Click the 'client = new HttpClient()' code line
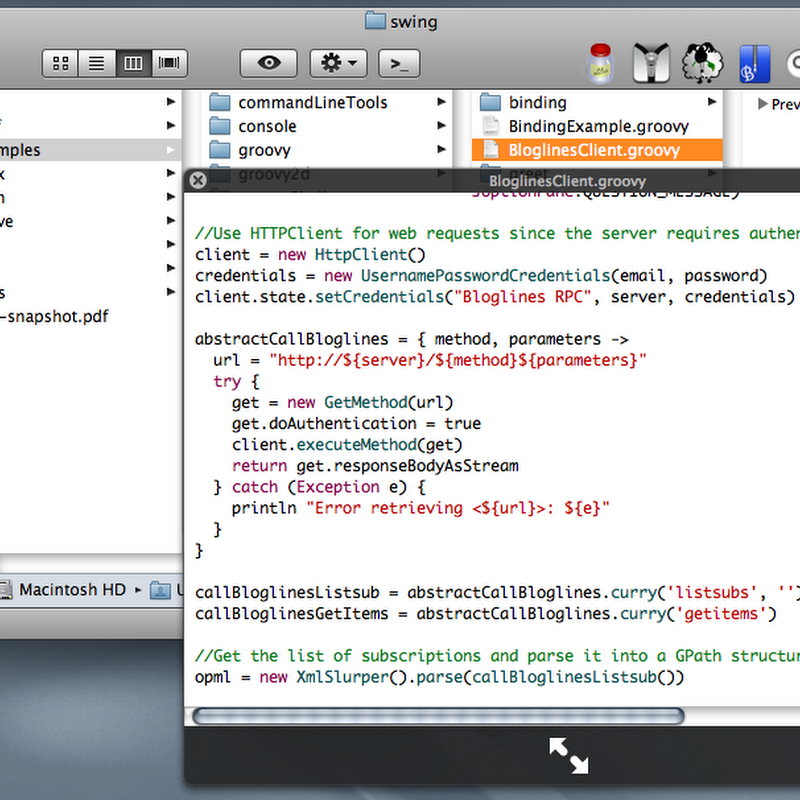This screenshot has width=800, height=800. pos(310,255)
